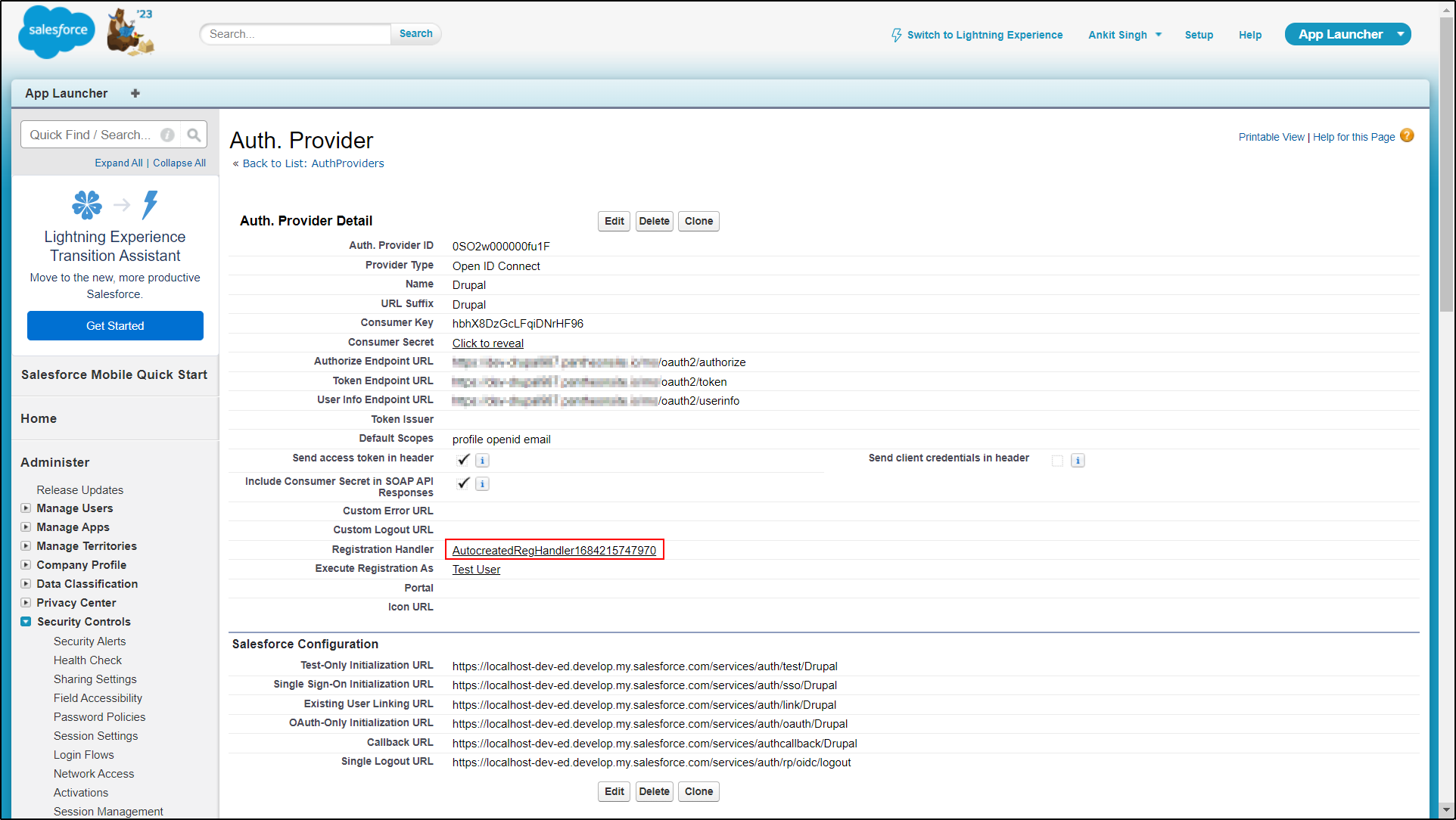Screen dimensions: 1456x820
Task: Open the AutocreatedRegHandler1684215747970 link
Action: click(x=554, y=550)
